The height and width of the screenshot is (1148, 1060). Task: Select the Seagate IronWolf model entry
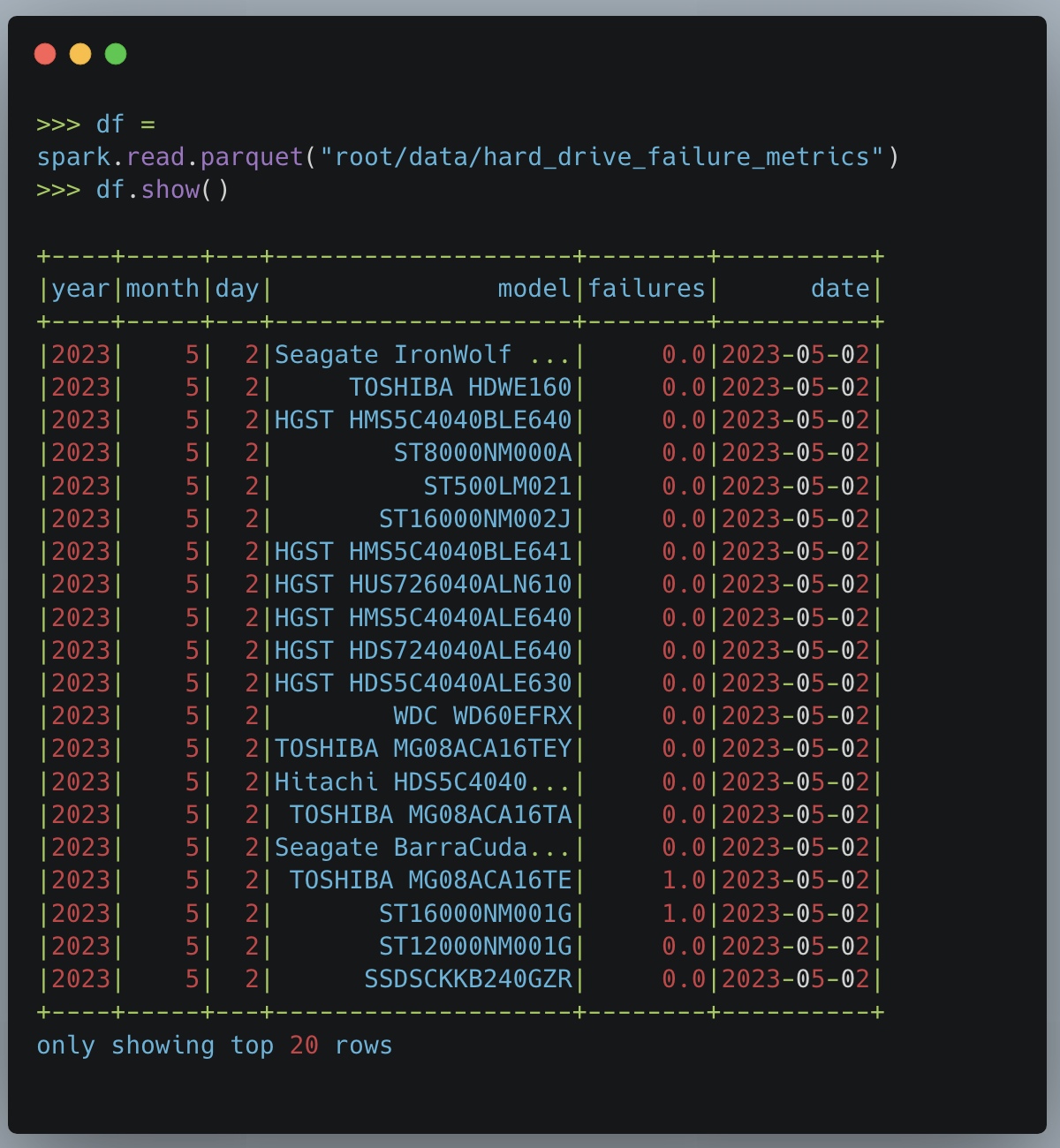[422, 355]
